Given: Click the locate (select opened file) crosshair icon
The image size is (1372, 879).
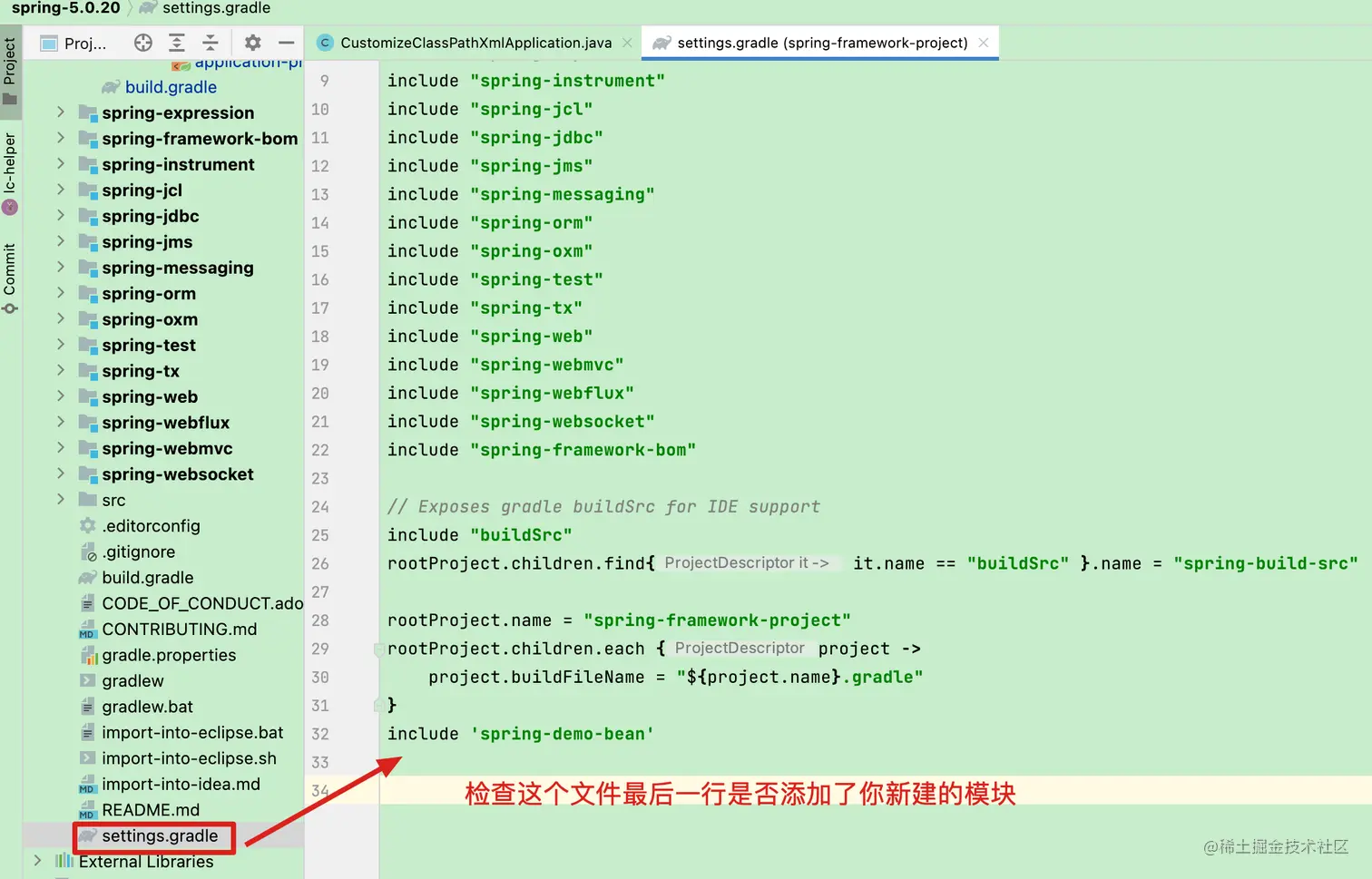Looking at the screenshot, I should tap(143, 43).
